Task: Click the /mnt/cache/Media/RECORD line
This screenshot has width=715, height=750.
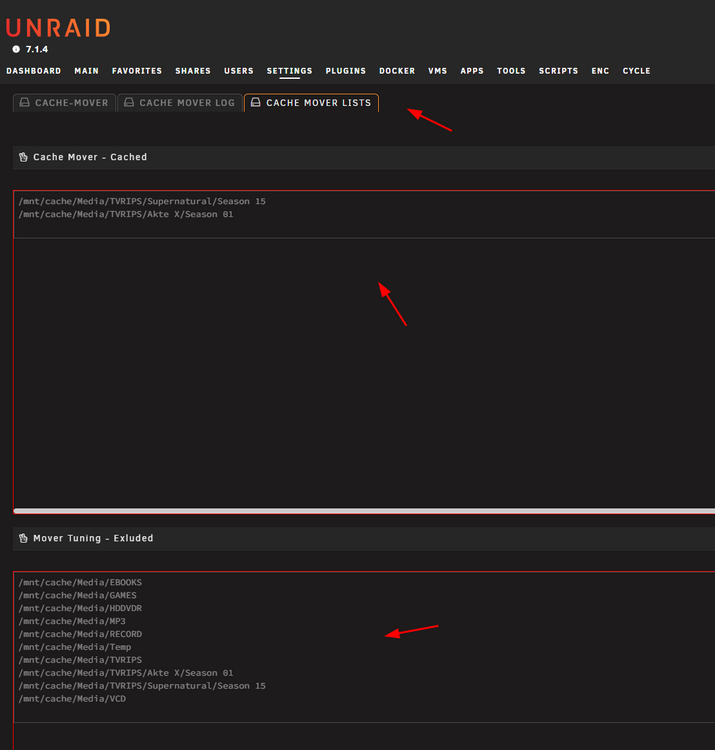Action: coord(80,634)
